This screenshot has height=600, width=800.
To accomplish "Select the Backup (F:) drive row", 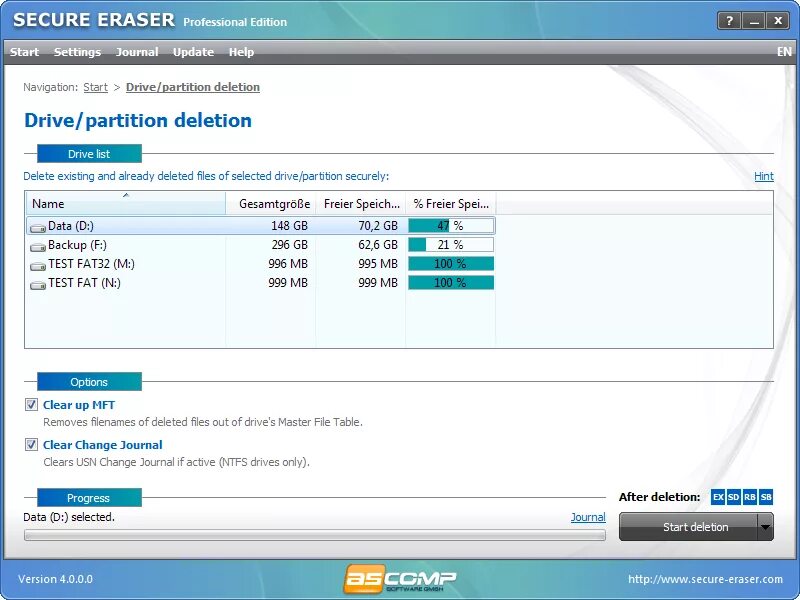I will pyautogui.click(x=261, y=245).
